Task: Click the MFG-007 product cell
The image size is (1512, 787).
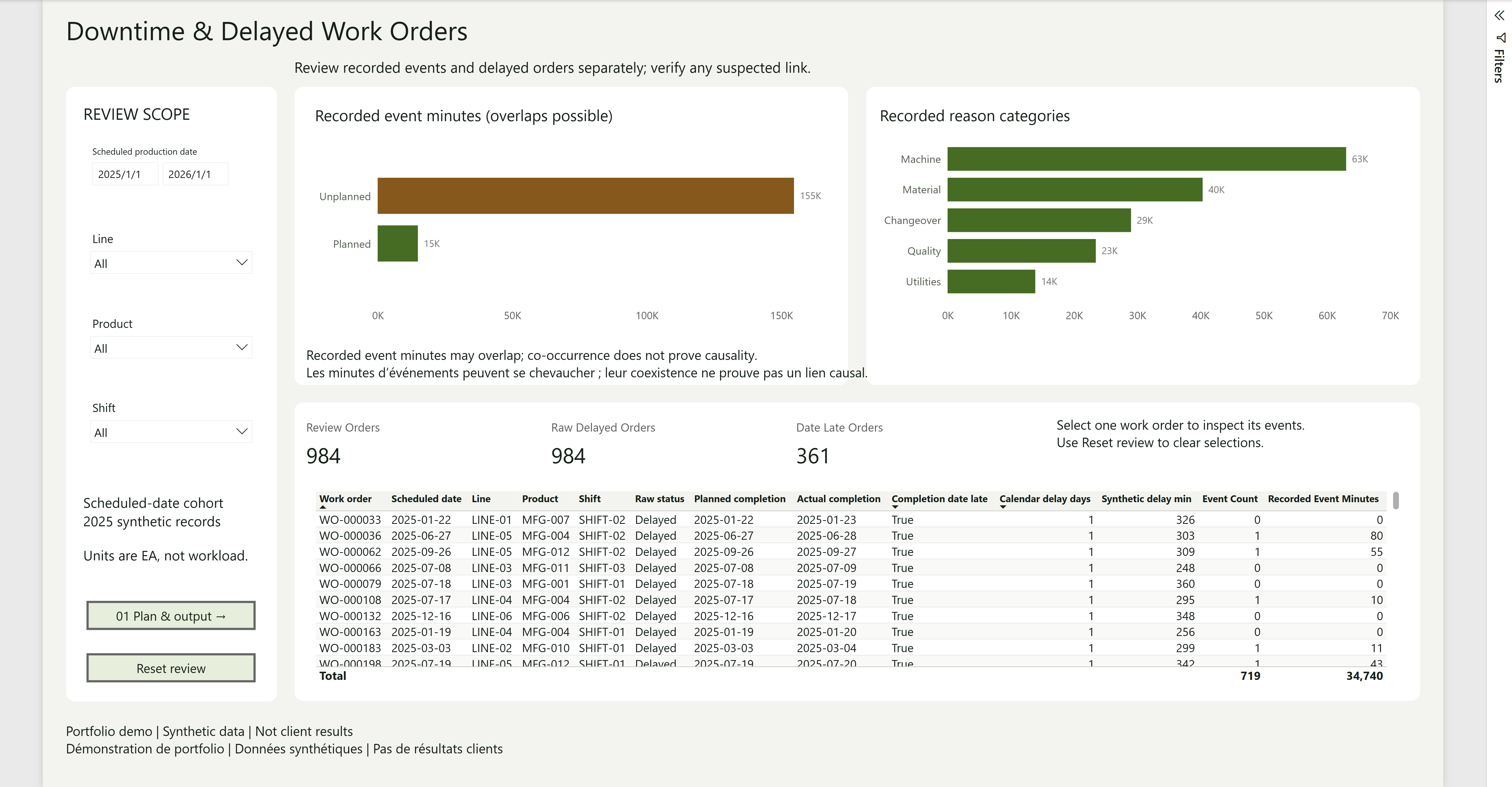Action: (x=545, y=520)
